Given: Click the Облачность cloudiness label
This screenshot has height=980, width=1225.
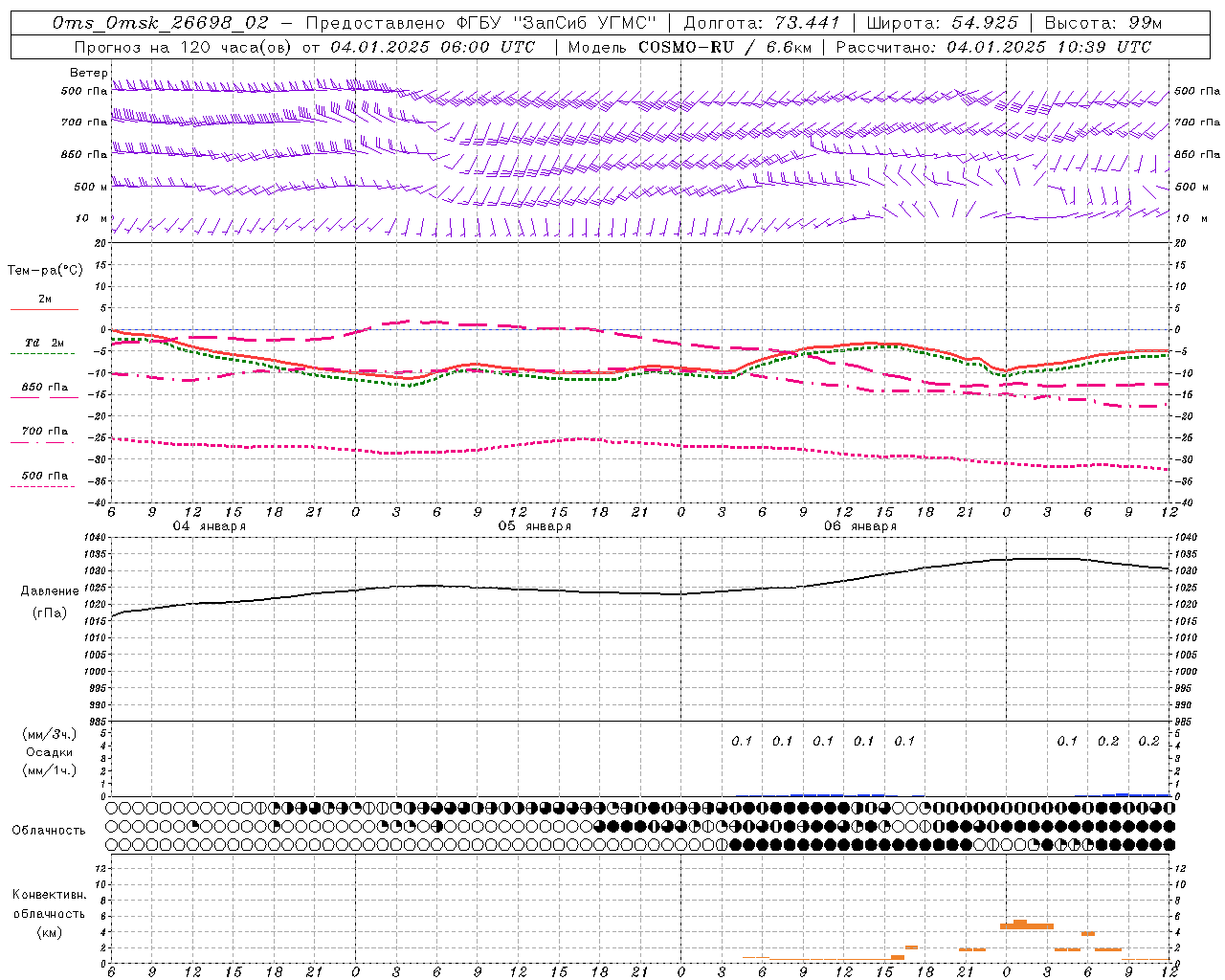Looking at the screenshot, I should tap(49, 830).
